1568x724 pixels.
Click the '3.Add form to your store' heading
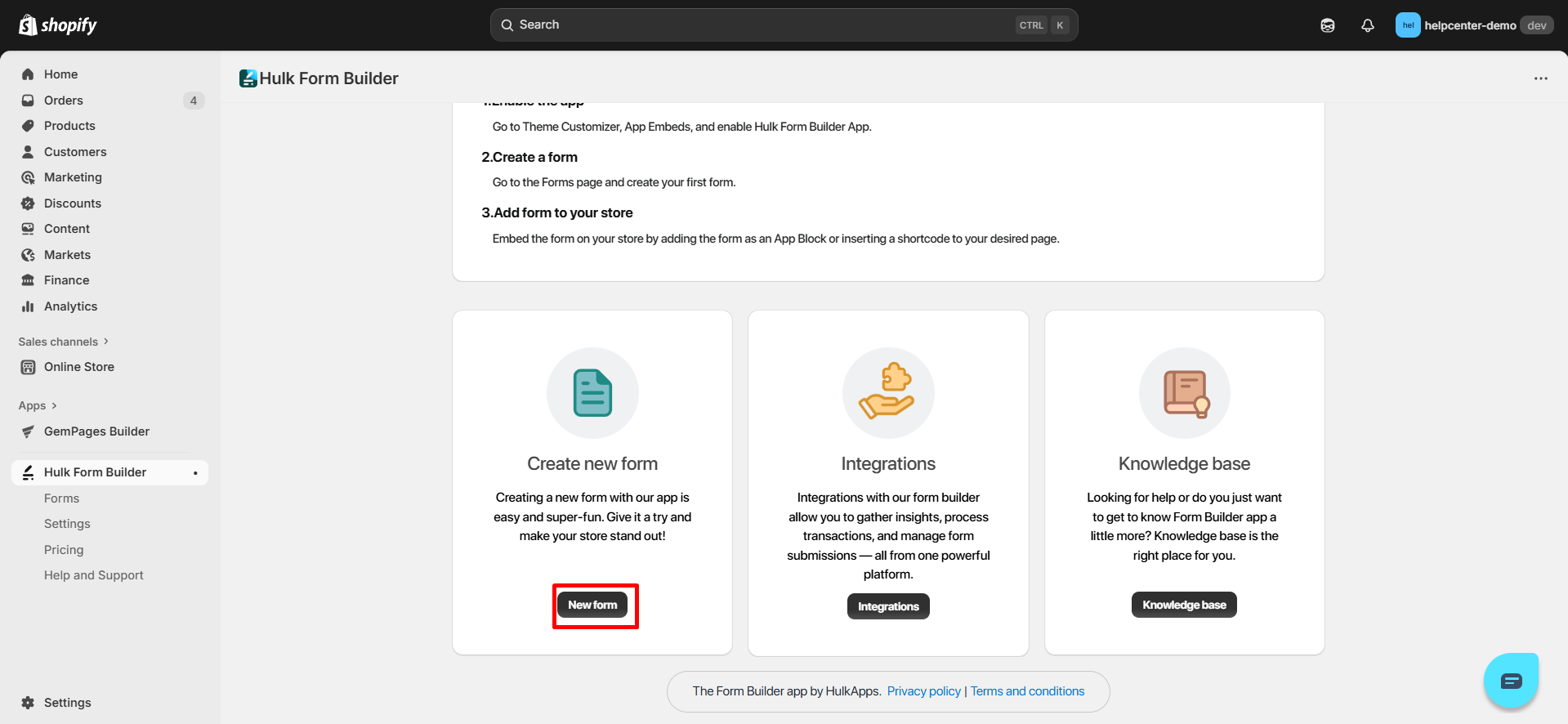point(557,212)
